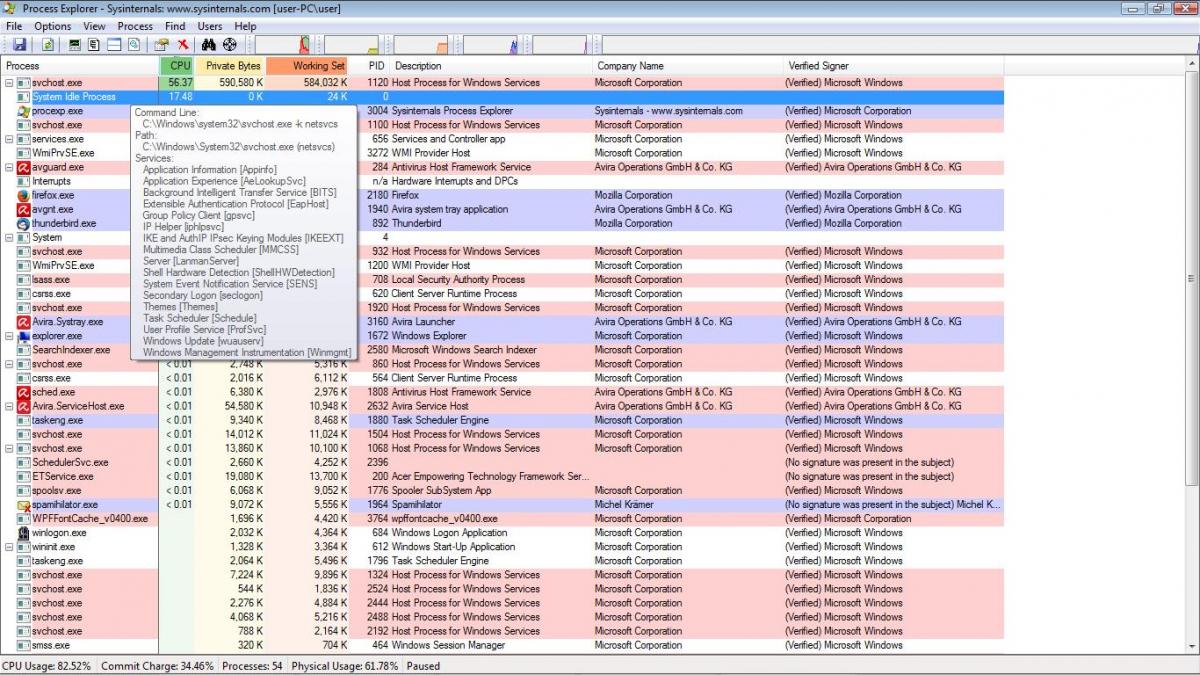Collapse the explorer.exe tree node
1200x675 pixels.
tap(9, 336)
